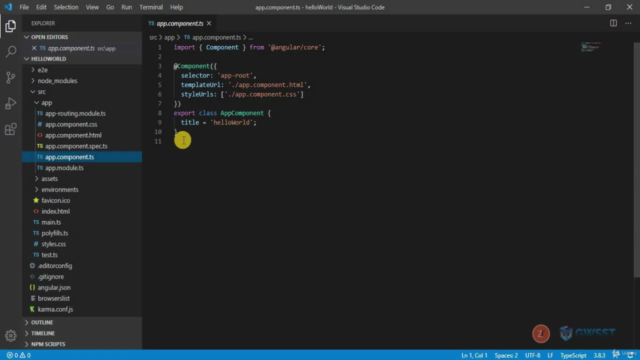Click Spaces: 2 indentation setting
The image size is (640, 360).
point(506,355)
